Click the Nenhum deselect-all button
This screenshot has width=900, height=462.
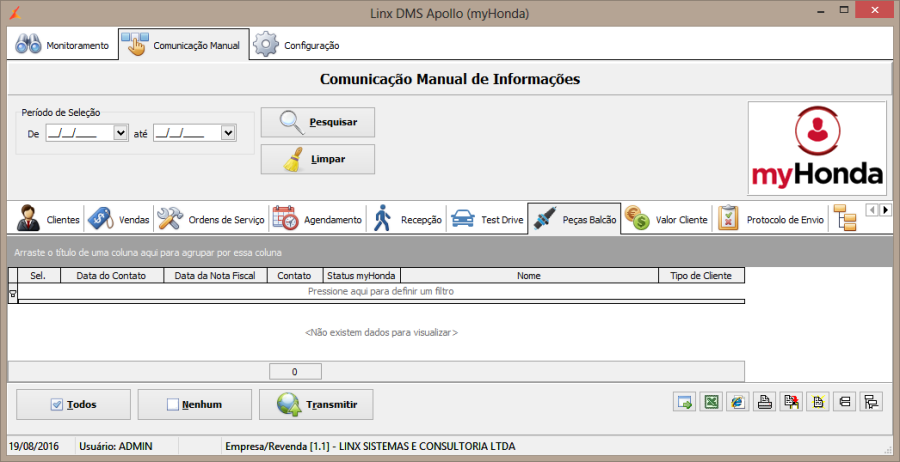tap(195, 405)
